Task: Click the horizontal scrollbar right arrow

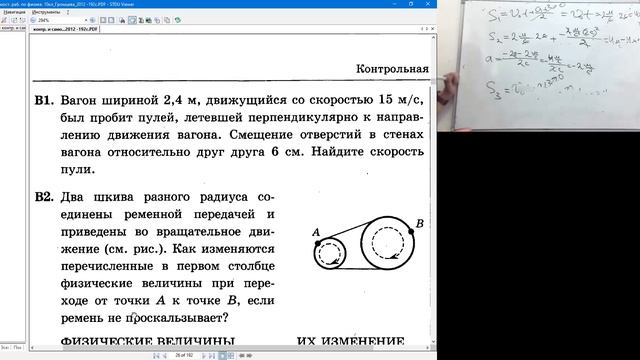Action: point(427,347)
